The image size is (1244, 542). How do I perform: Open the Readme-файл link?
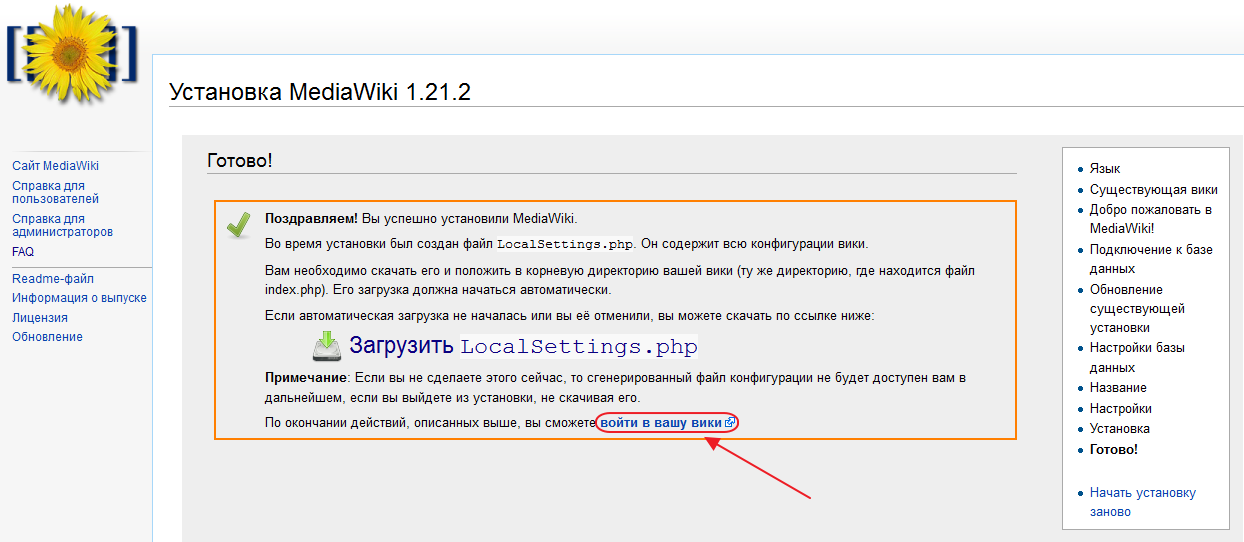coord(53,279)
